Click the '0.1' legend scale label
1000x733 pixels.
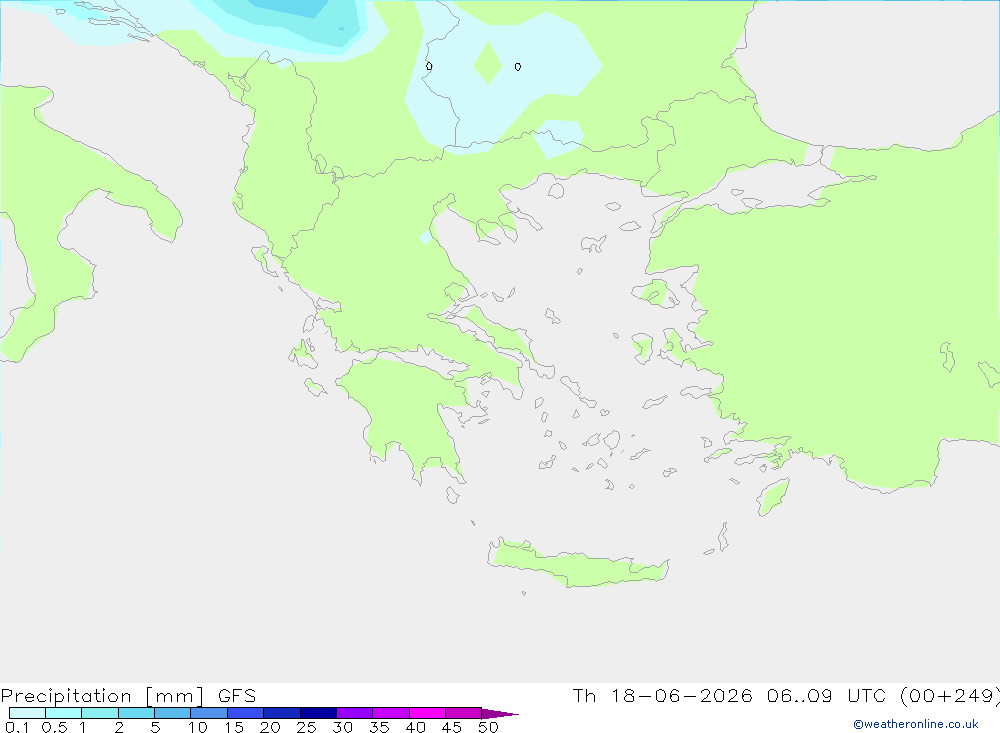[x=17, y=727]
